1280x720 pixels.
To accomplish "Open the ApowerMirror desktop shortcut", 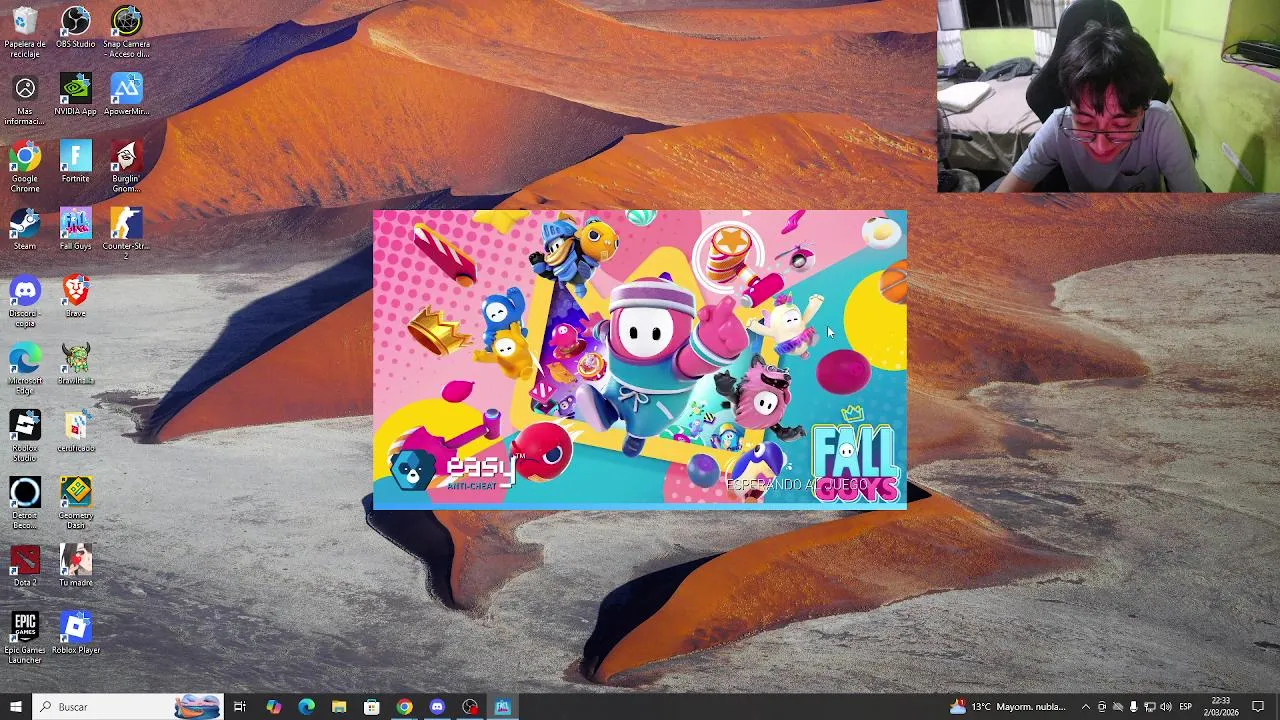I will pos(126,95).
